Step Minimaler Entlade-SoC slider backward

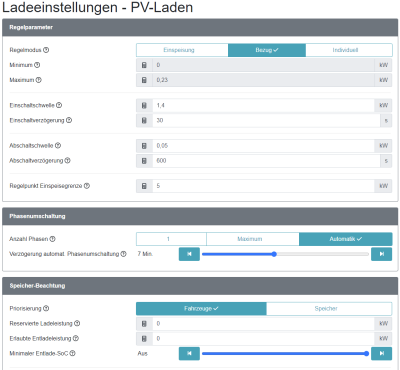click(x=189, y=353)
